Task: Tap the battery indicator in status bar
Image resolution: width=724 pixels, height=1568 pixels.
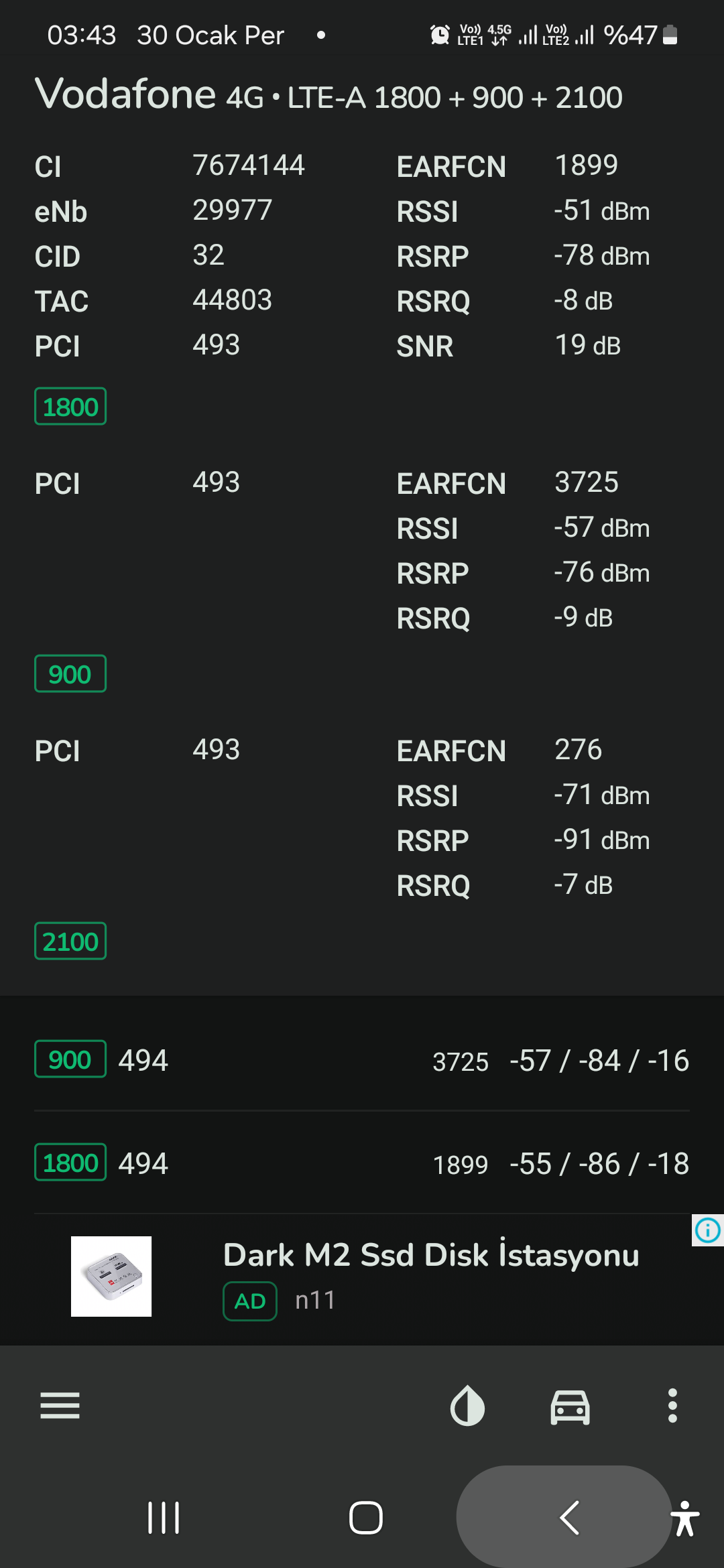Action: pos(670,35)
